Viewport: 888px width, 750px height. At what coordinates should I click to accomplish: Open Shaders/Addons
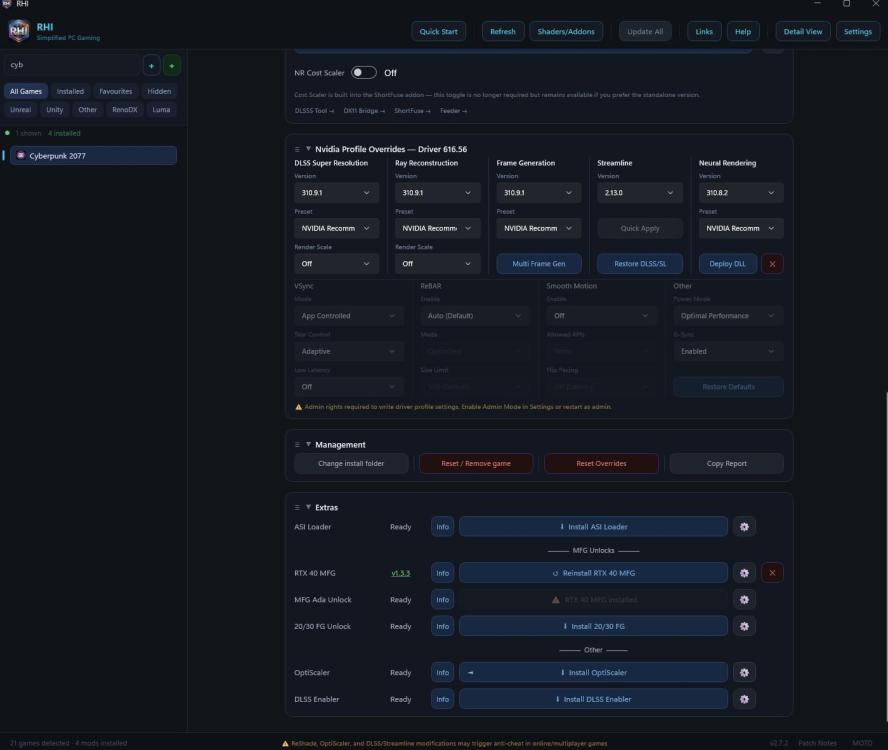coord(566,32)
